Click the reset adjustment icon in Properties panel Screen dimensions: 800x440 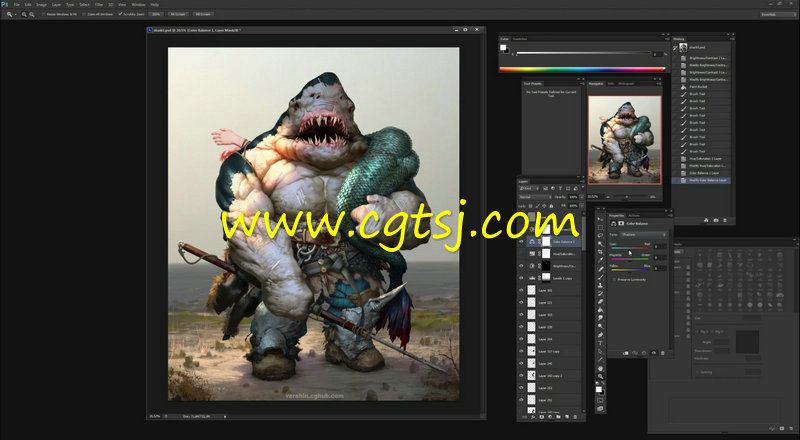click(644, 353)
